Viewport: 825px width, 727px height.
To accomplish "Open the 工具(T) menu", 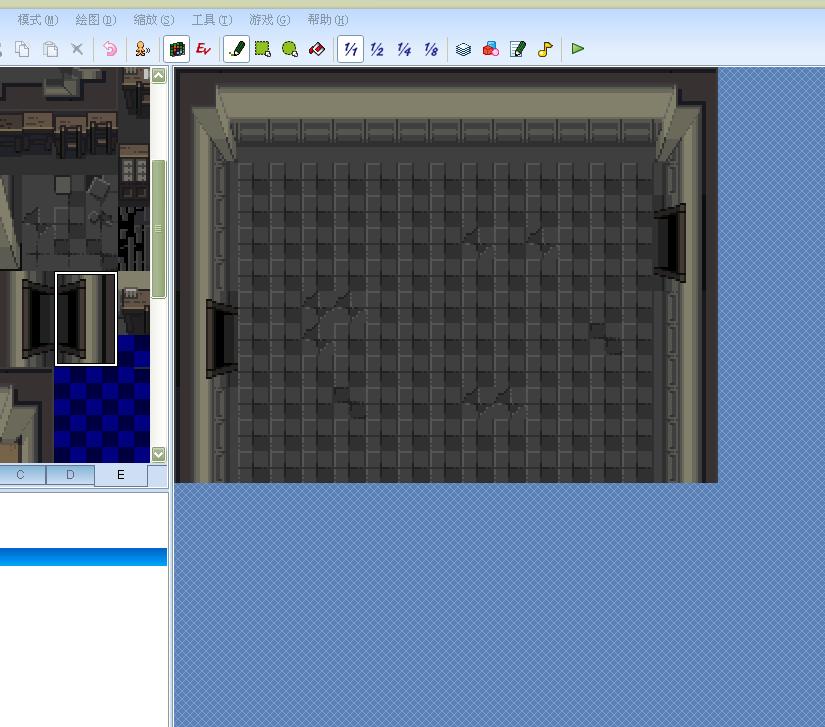I will coord(212,20).
